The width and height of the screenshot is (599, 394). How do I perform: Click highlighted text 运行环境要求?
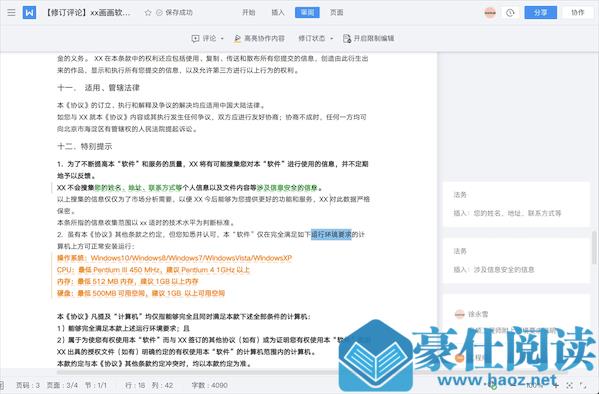pos(331,234)
